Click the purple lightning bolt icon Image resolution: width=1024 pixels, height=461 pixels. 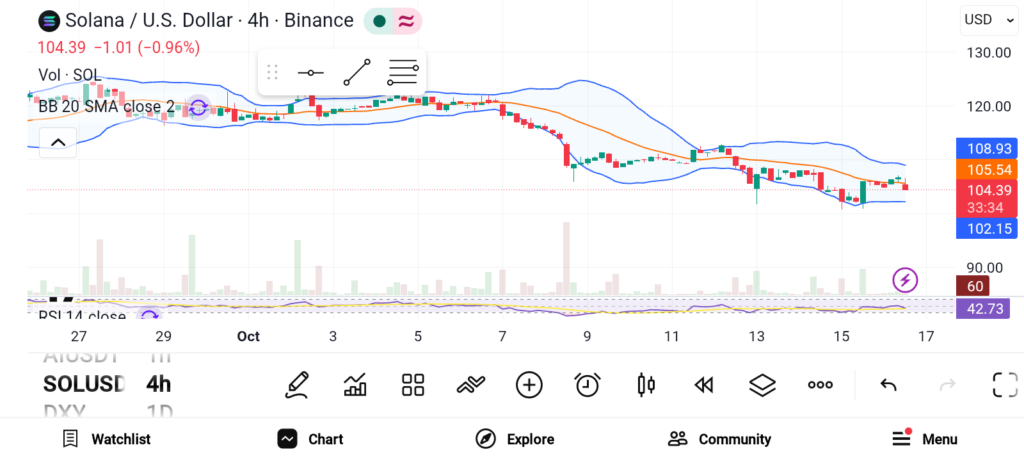point(905,280)
